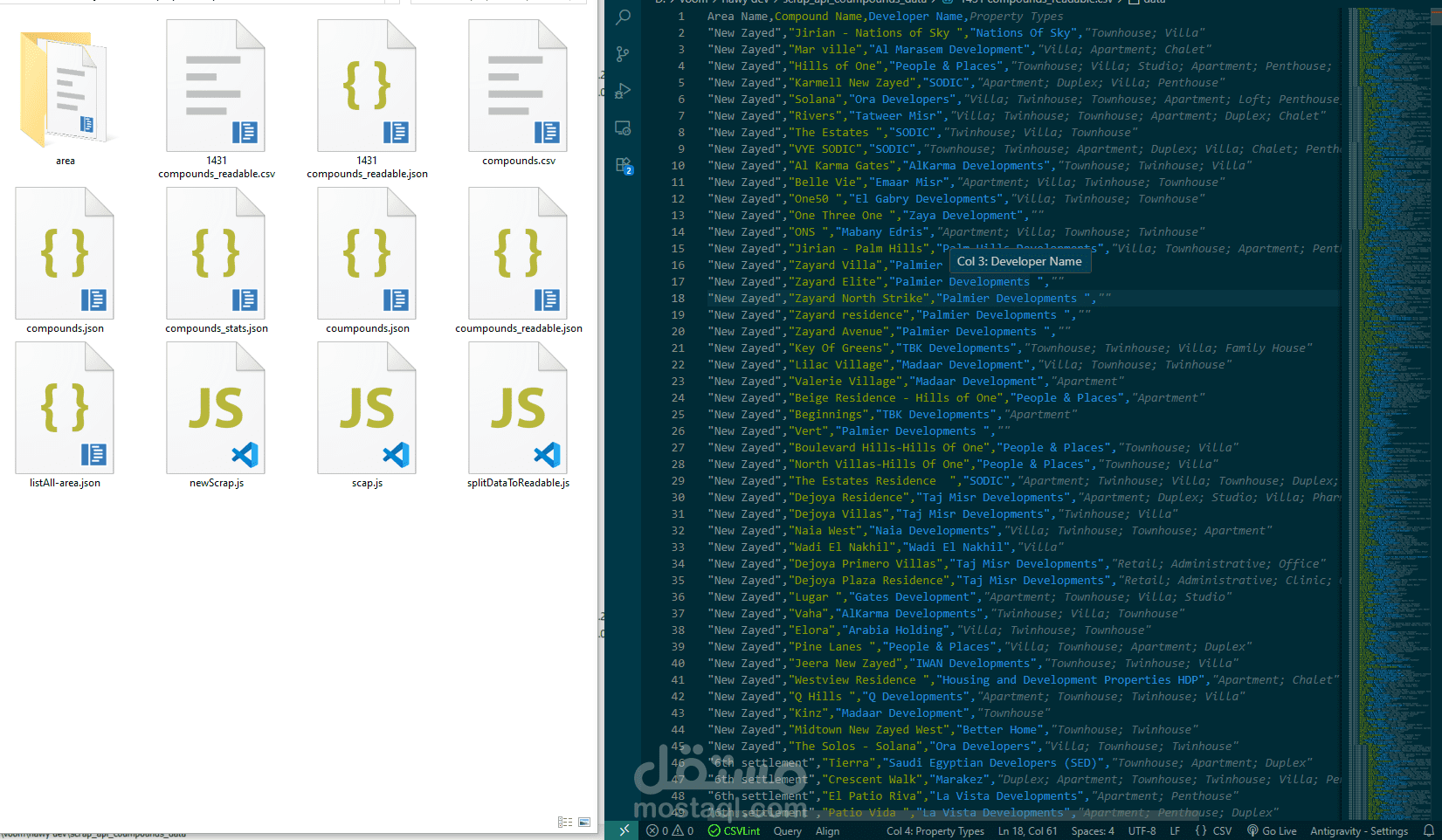Click the "Property Types" header on line 1
The width and height of the screenshot is (1442, 840).
coord(1016,17)
